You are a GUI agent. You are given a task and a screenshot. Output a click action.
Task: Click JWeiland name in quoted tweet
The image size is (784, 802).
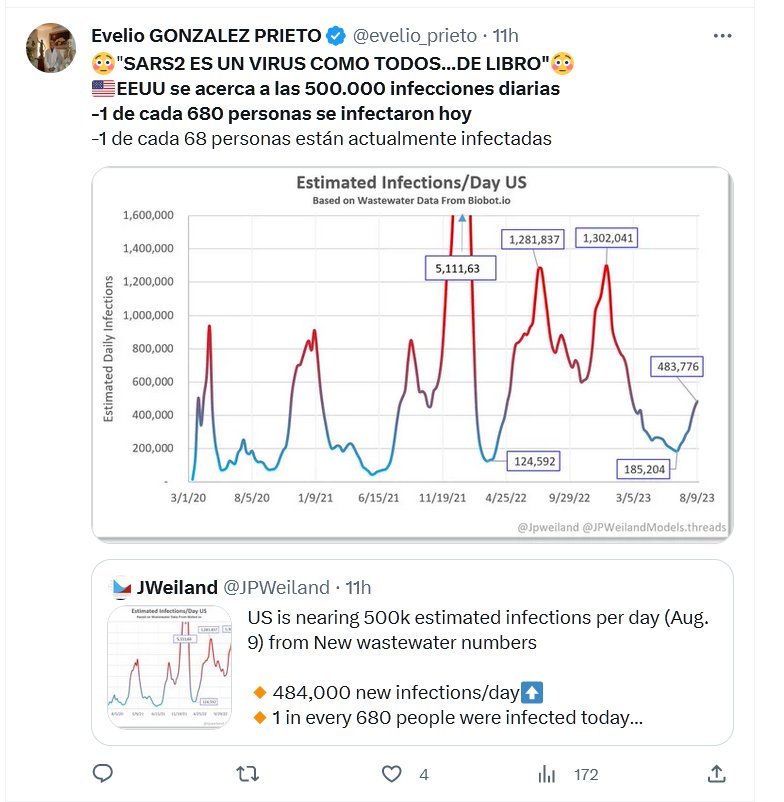[x=177, y=587]
